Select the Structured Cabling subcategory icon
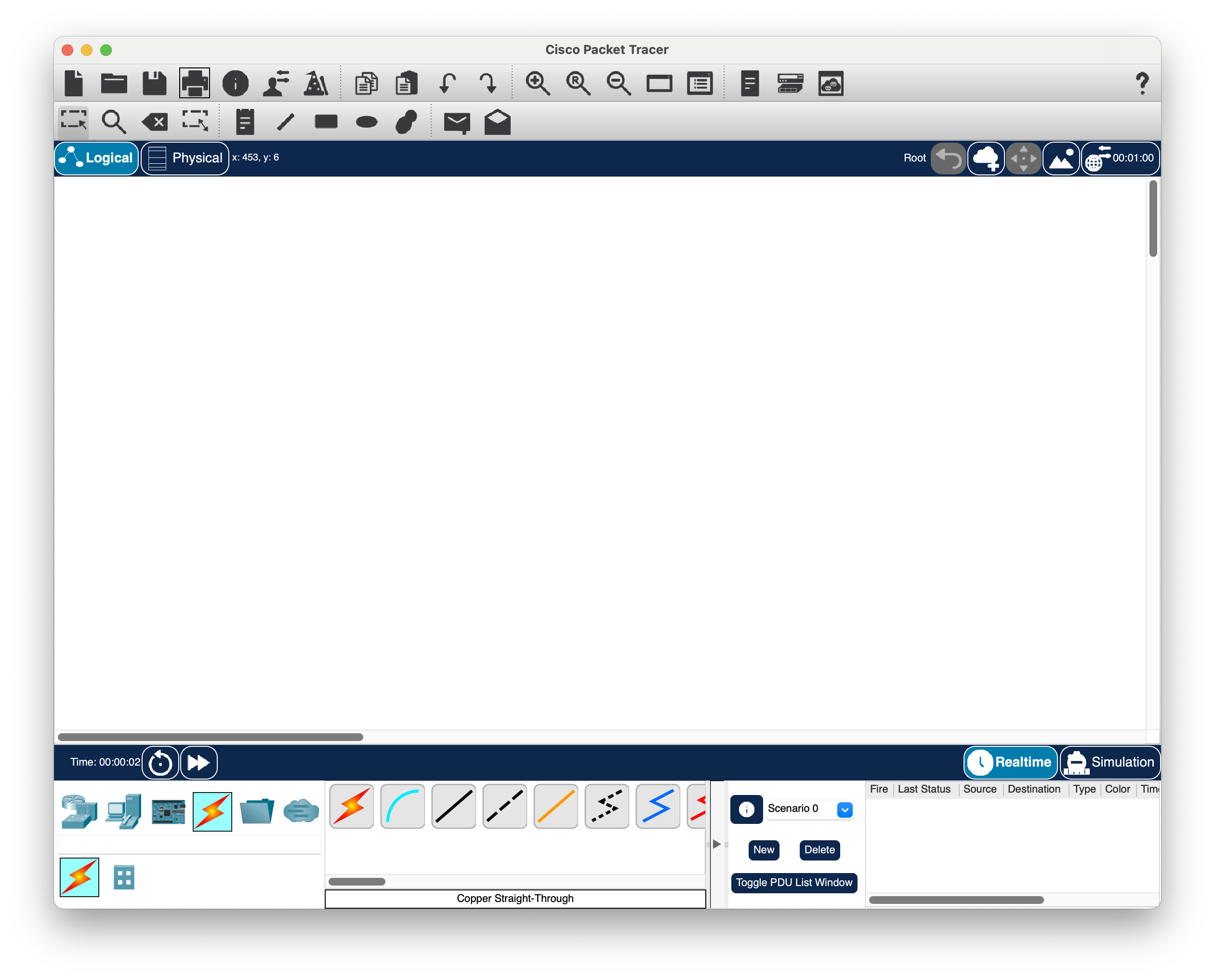The height and width of the screenshot is (980, 1215). 124,877
